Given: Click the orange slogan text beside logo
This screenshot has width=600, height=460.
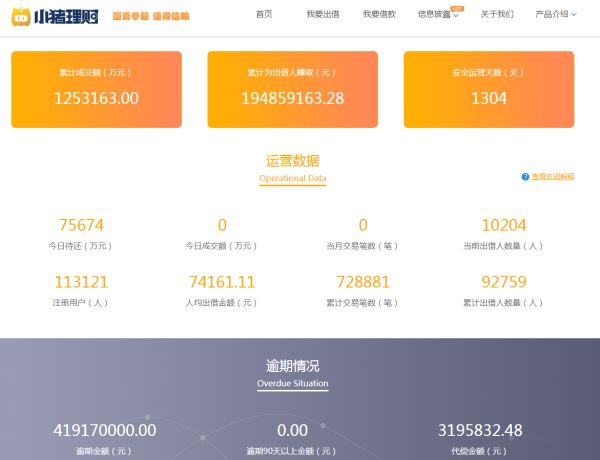Looking at the screenshot, I should coord(151,16).
